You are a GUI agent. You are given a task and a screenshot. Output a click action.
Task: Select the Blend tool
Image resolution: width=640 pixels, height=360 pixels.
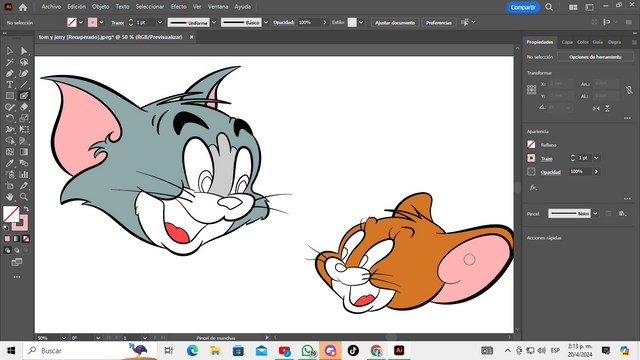(x=24, y=163)
